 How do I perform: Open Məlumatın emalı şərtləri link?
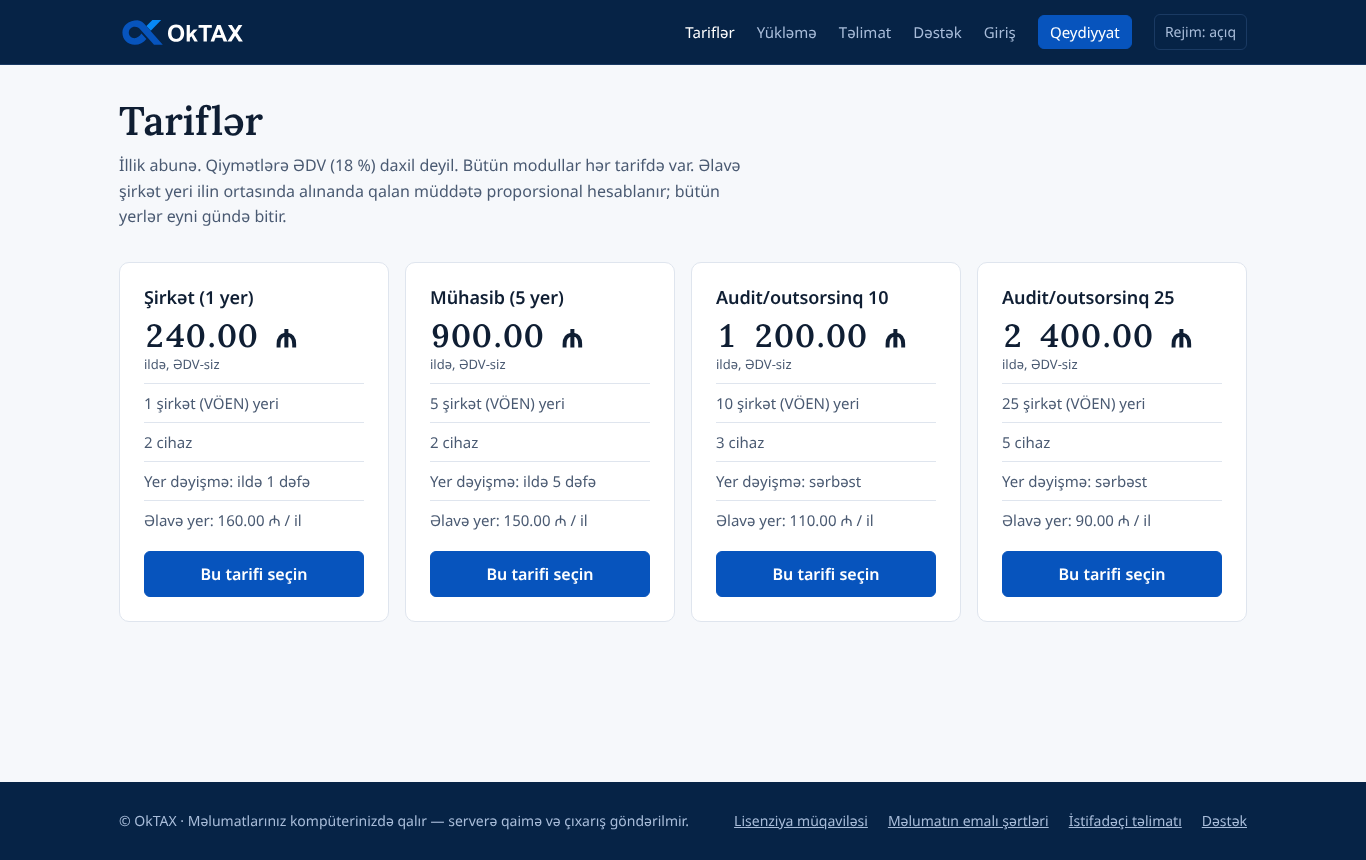[x=968, y=821]
